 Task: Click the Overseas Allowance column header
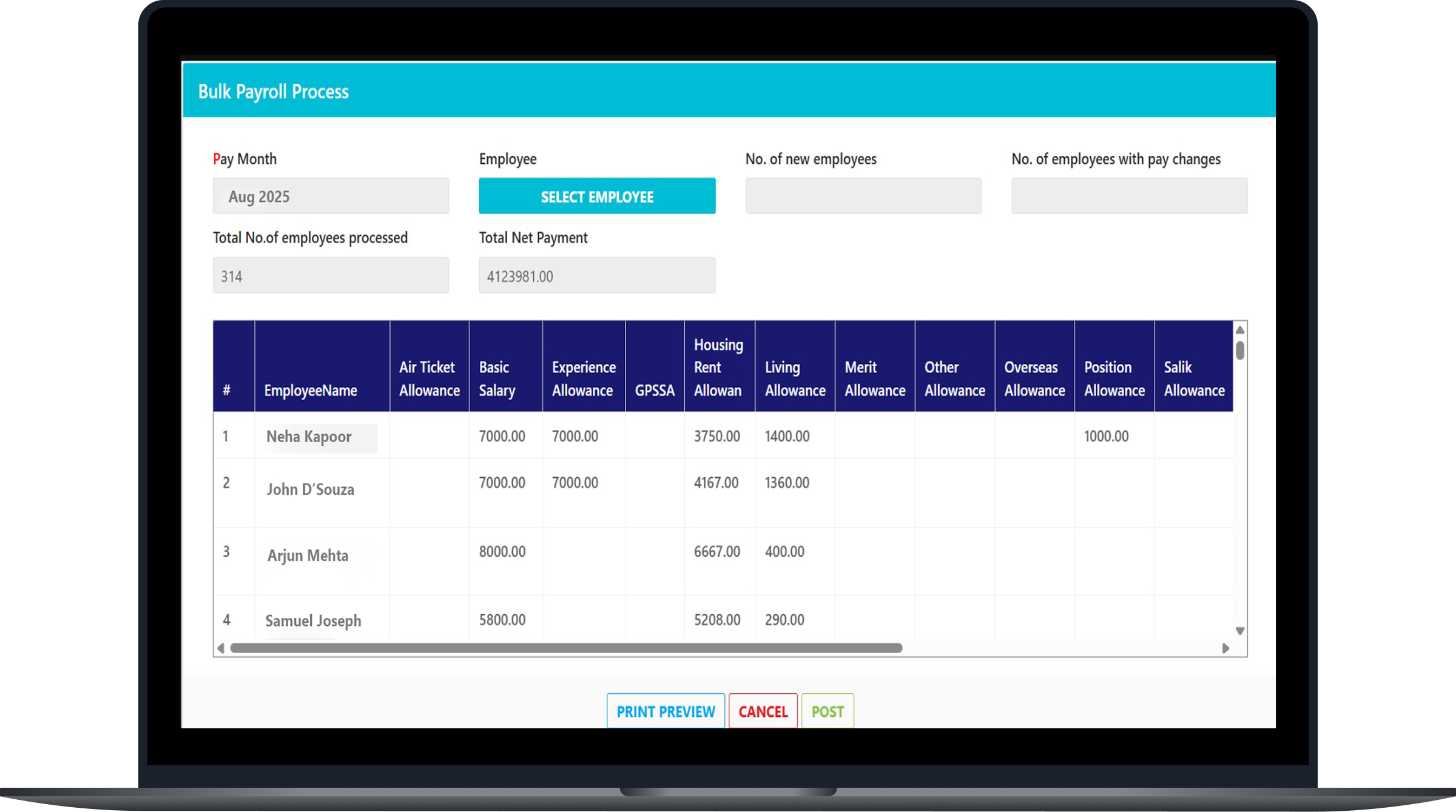click(1034, 366)
